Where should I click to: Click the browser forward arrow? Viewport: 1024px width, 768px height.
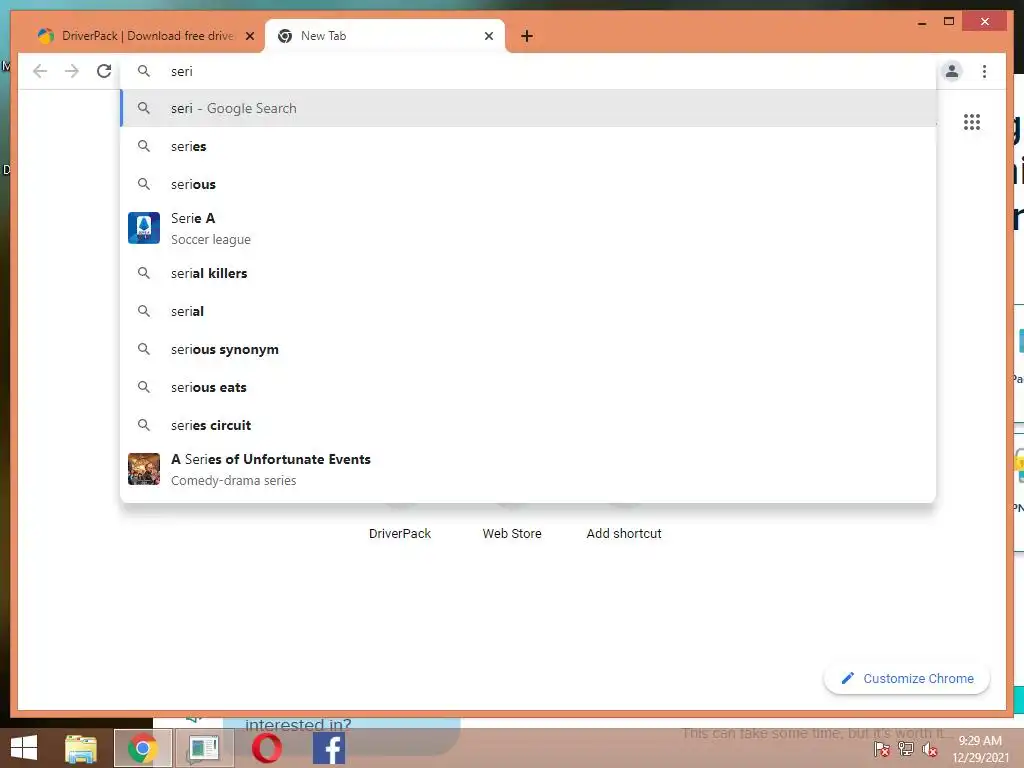(72, 71)
